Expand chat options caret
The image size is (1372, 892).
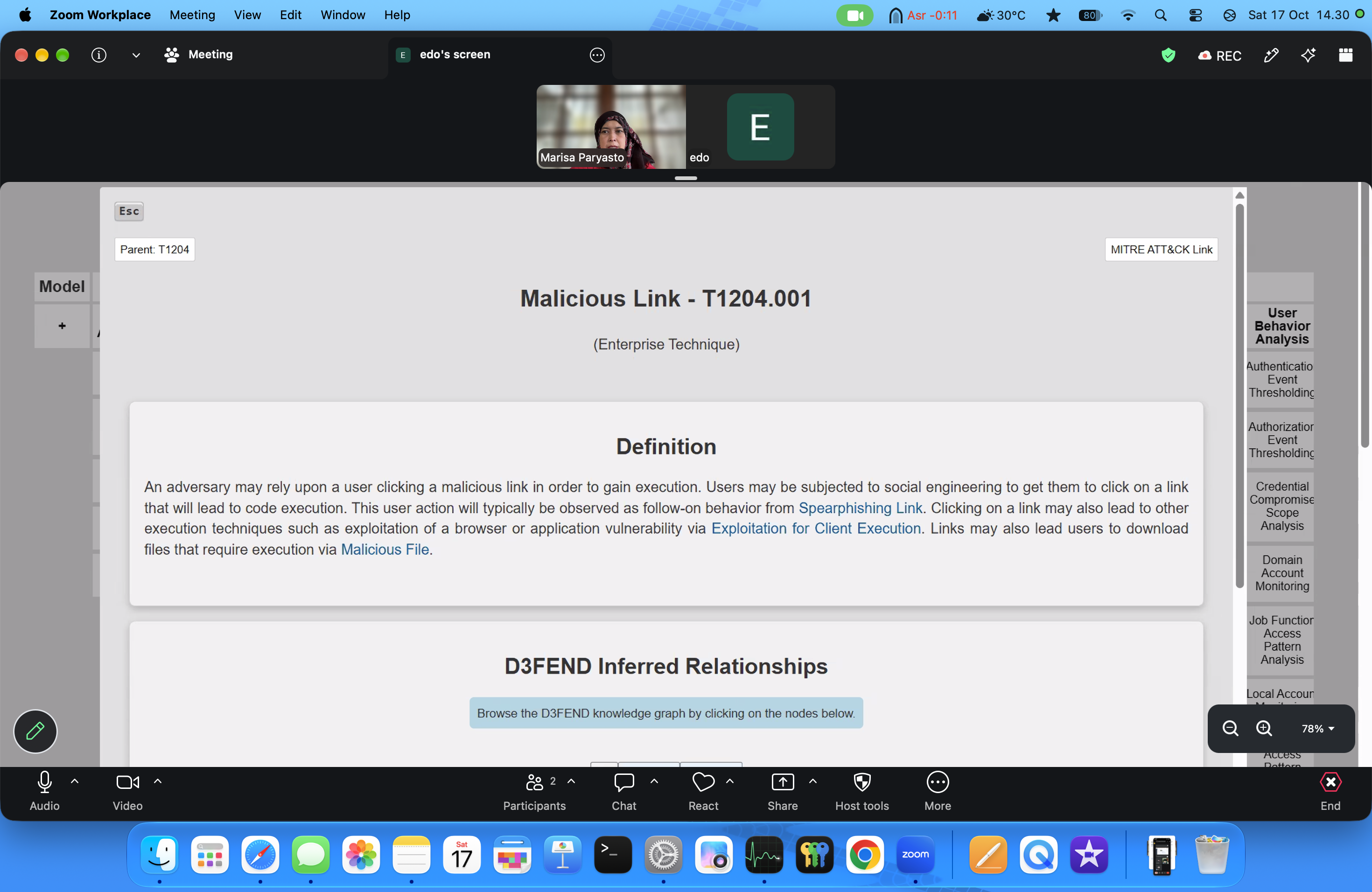coord(654,781)
